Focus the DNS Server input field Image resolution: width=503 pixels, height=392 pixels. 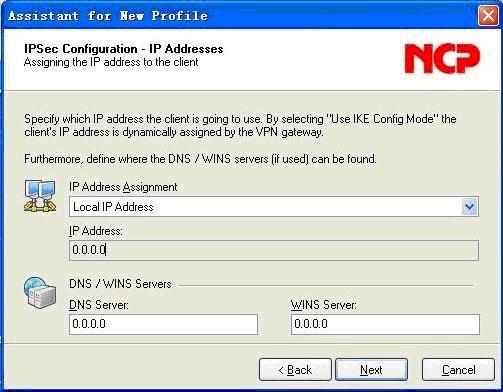tap(163, 324)
